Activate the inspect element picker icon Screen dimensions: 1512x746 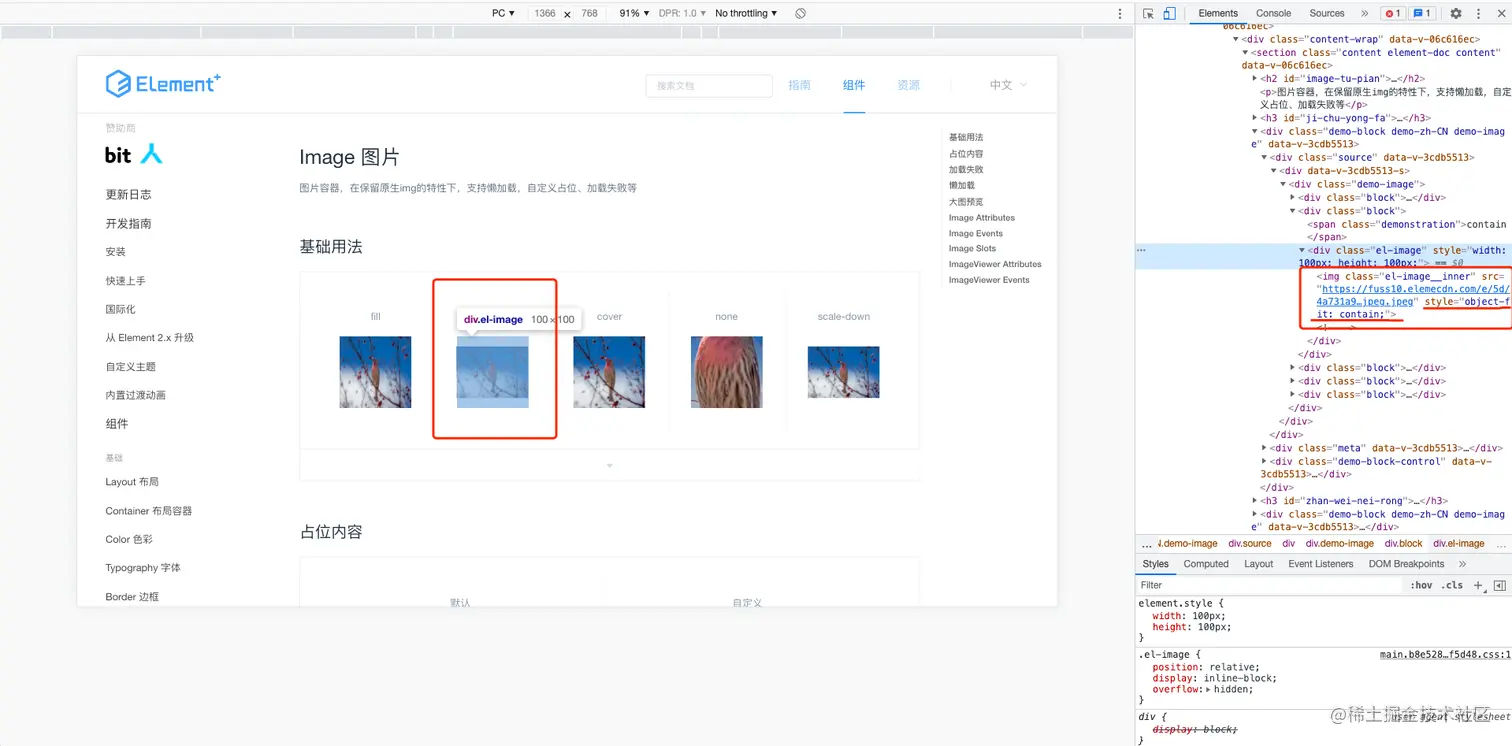click(x=1148, y=13)
